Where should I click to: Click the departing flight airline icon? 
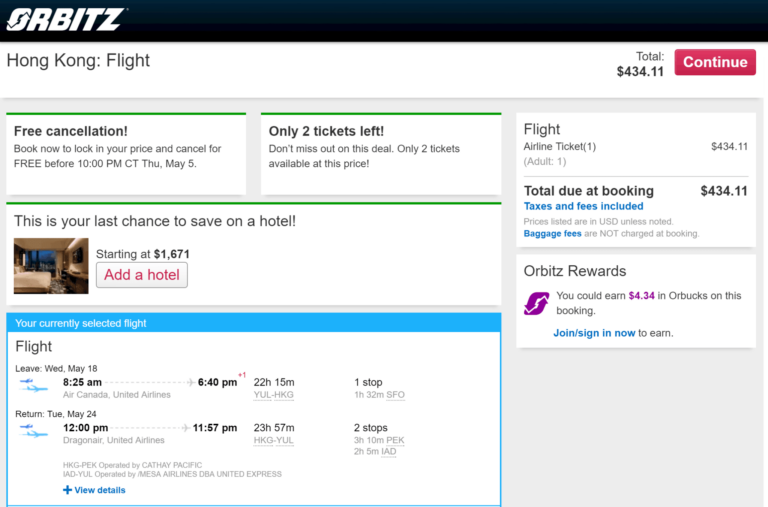click(x=33, y=384)
